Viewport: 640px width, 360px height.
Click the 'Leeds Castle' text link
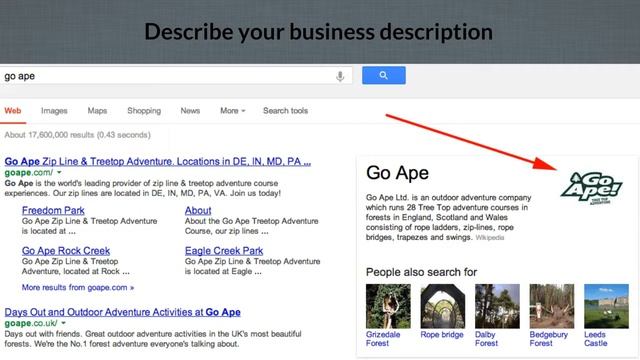[x=596, y=339]
